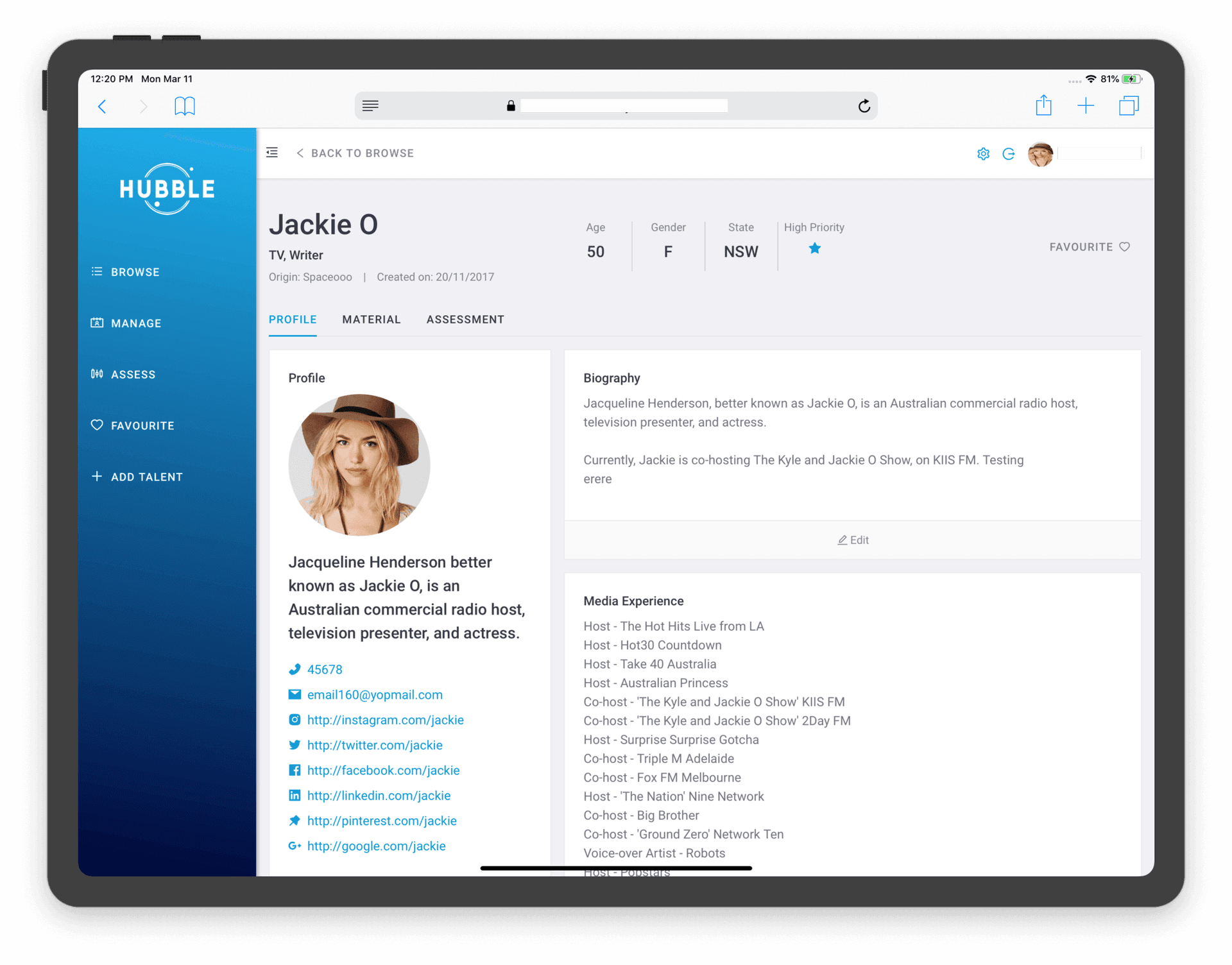The height and width of the screenshot is (965, 1232).
Task: Select the Material tab
Action: pyautogui.click(x=371, y=319)
